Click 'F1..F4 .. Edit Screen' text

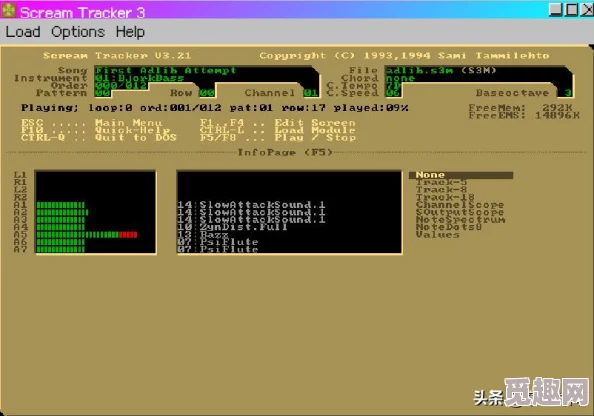(x=278, y=123)
